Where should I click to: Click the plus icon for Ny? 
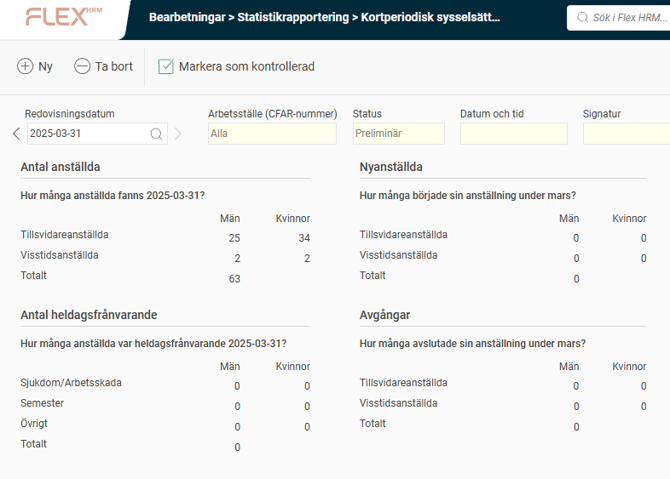pyautogui.click(x=25, y=66)
